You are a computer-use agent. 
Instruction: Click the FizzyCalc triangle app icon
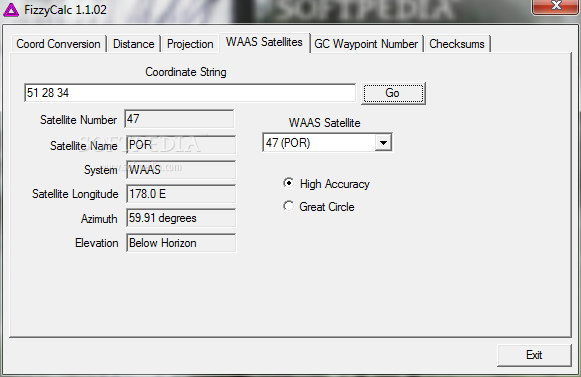[x=11, y=10]
